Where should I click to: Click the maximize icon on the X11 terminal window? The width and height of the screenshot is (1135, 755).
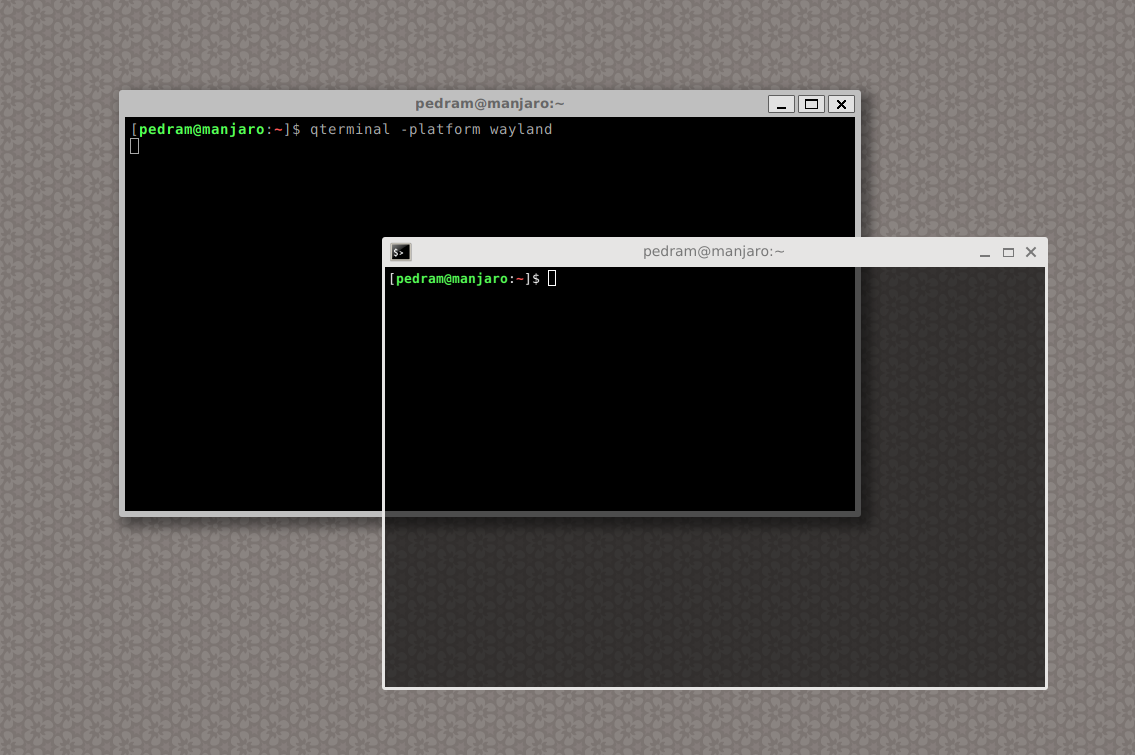(811, 104)
